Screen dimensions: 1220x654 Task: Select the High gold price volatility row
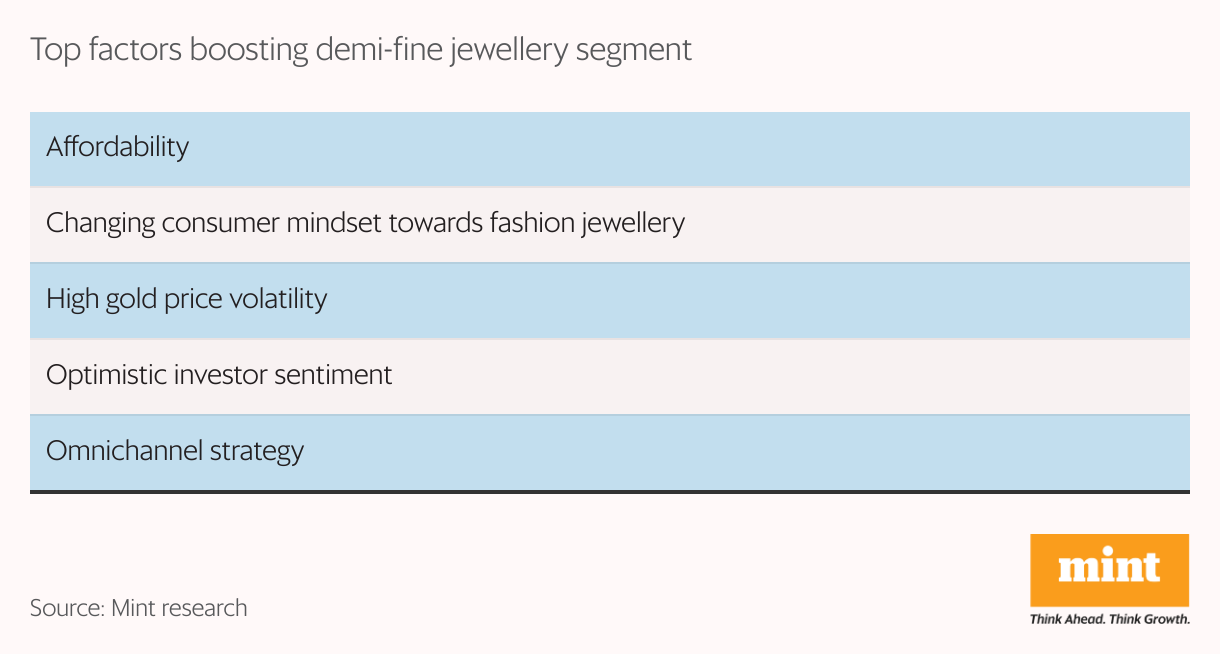point(609,300)
